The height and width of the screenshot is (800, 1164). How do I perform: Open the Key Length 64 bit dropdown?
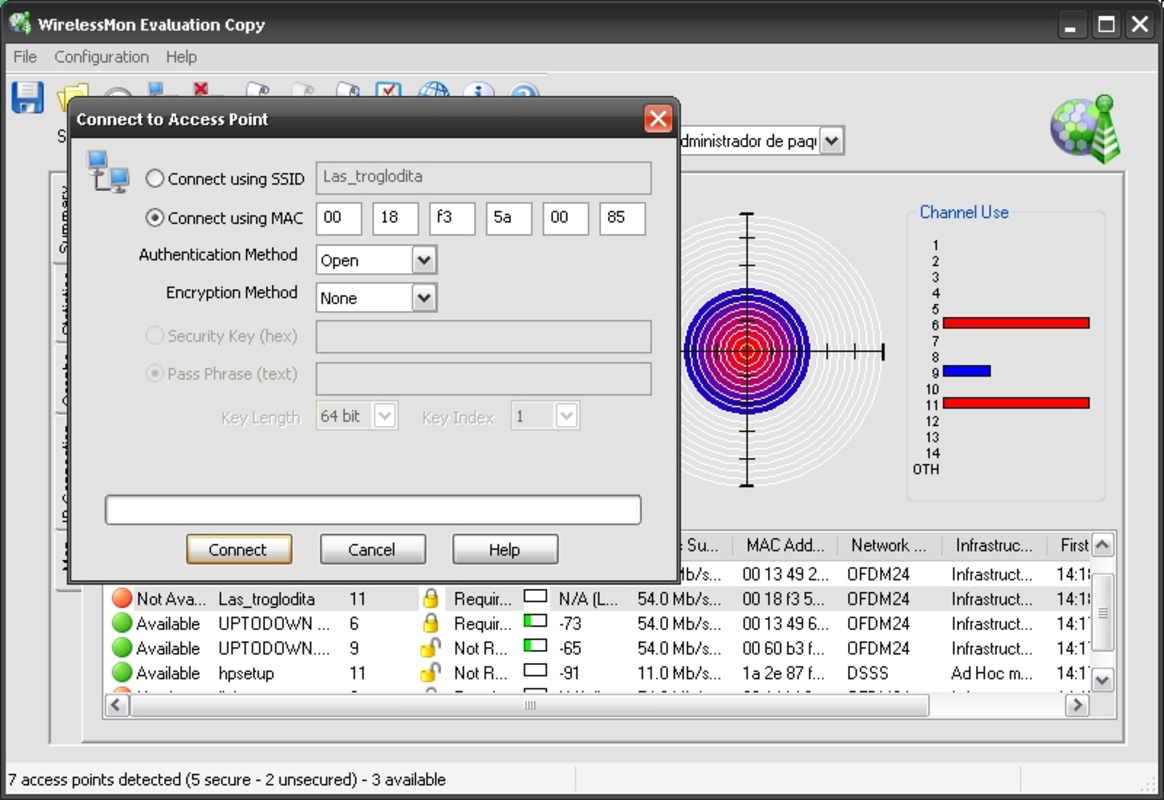coord(385,416)
